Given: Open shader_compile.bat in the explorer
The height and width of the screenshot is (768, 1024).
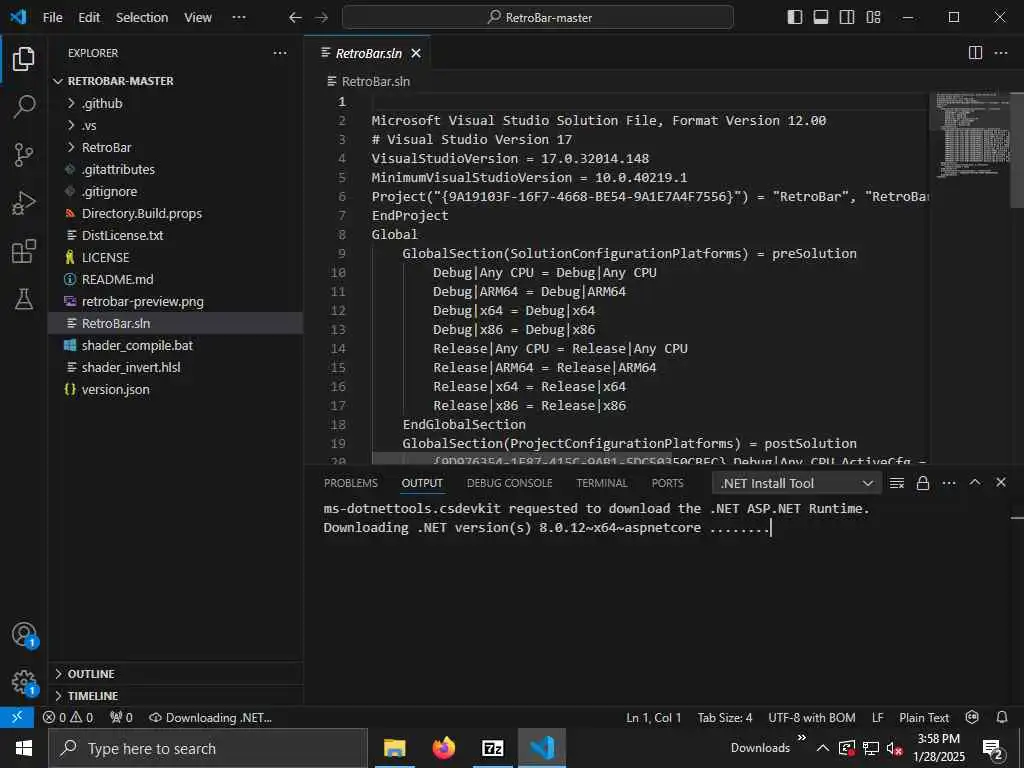Looking at the screenshot, I should 176,345.
